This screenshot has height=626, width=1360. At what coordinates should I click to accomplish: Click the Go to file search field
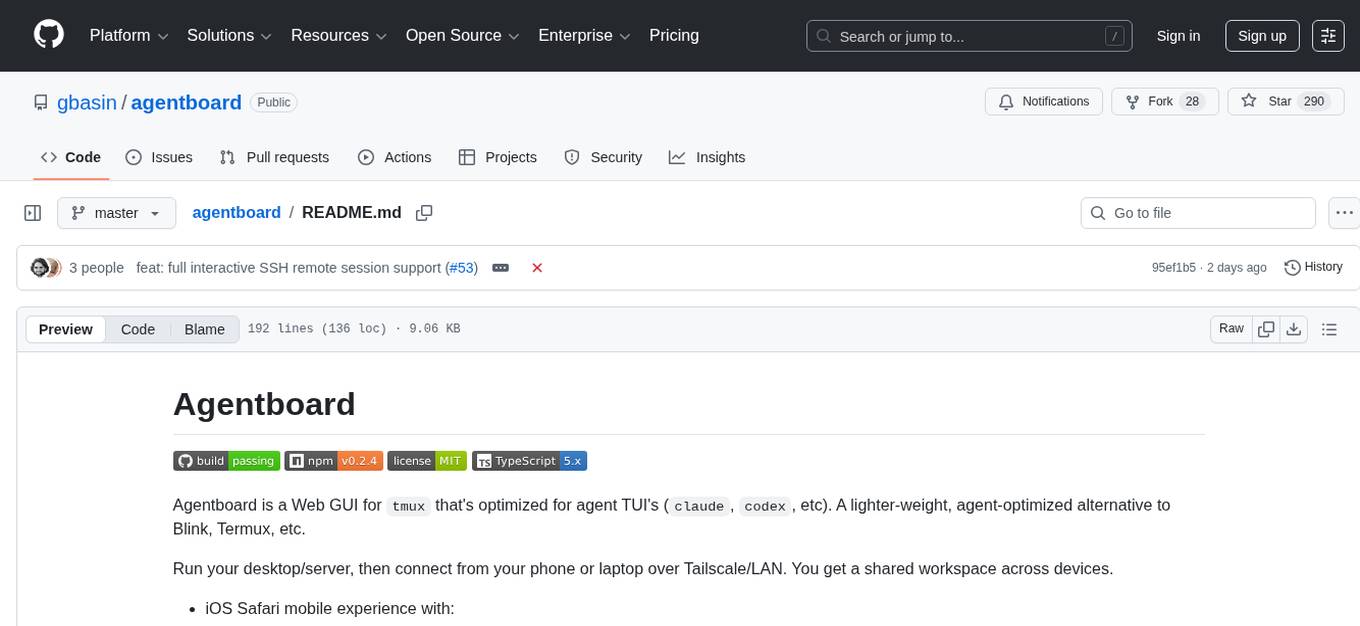pos(1197,212)
